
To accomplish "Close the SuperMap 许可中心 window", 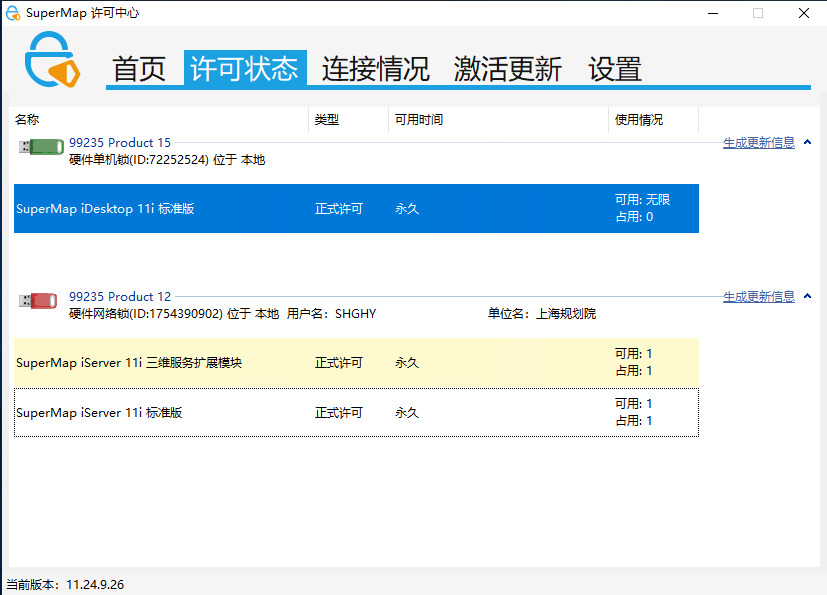I will 804,13.
